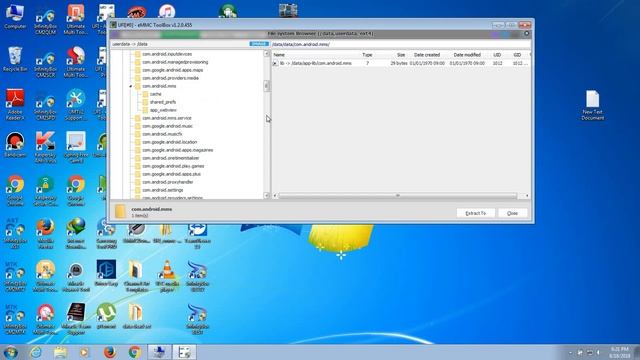
Task: Click the file list horizontal scrollbar thumb
Action: coord(398,196)
